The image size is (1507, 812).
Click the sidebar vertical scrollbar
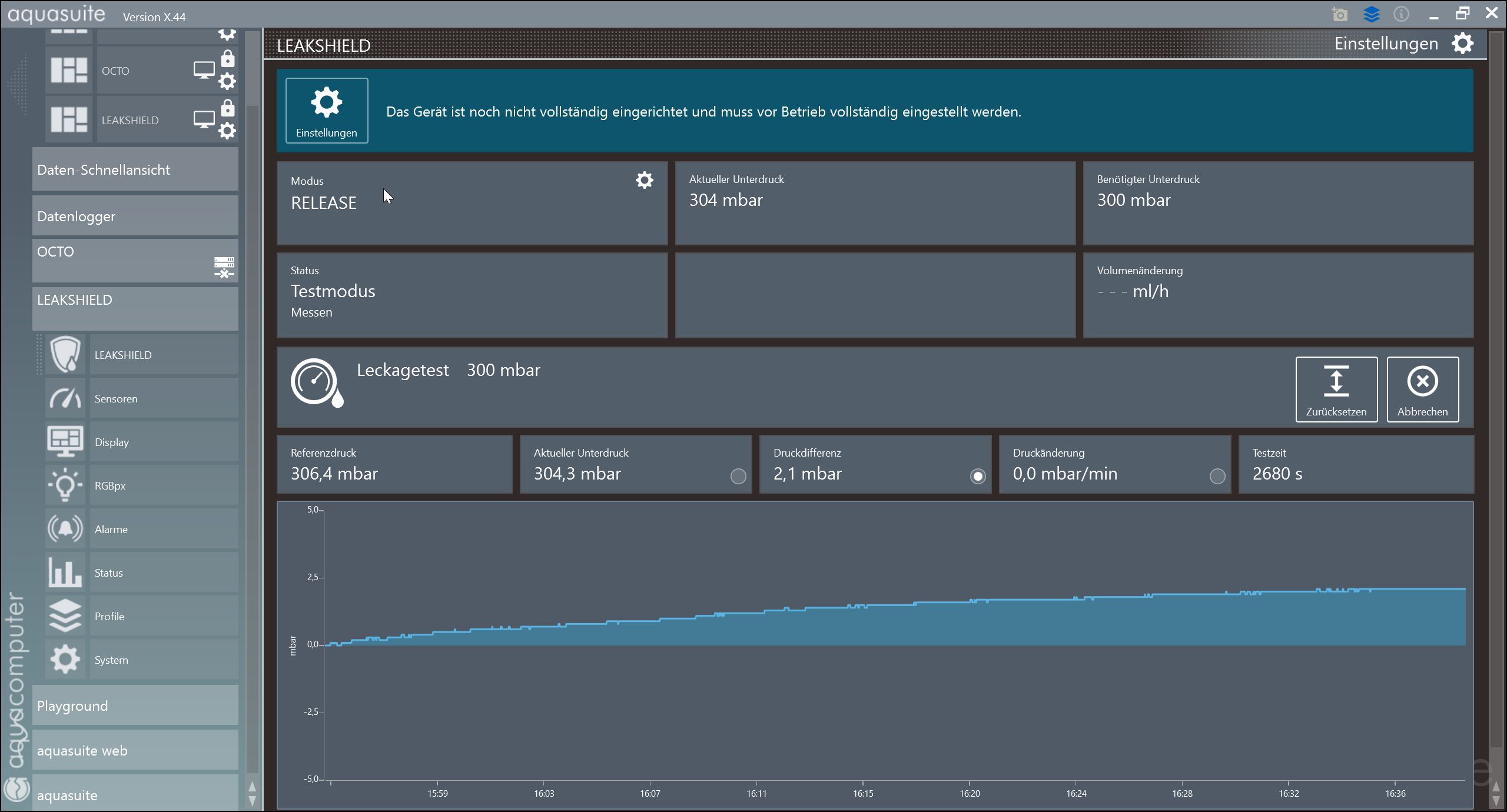(x=253, y=412)
